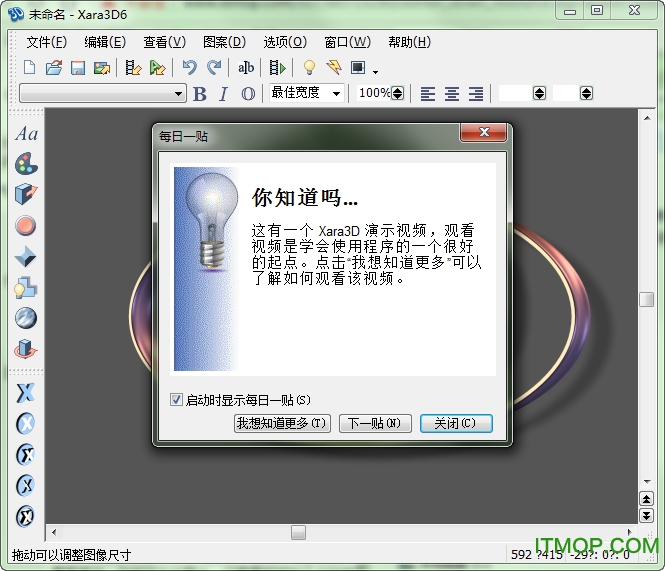Image resolution: width=665 pixels, height=571 pixels.
Task: Toggle Italic formatting
Action: [x=224, y=94]
